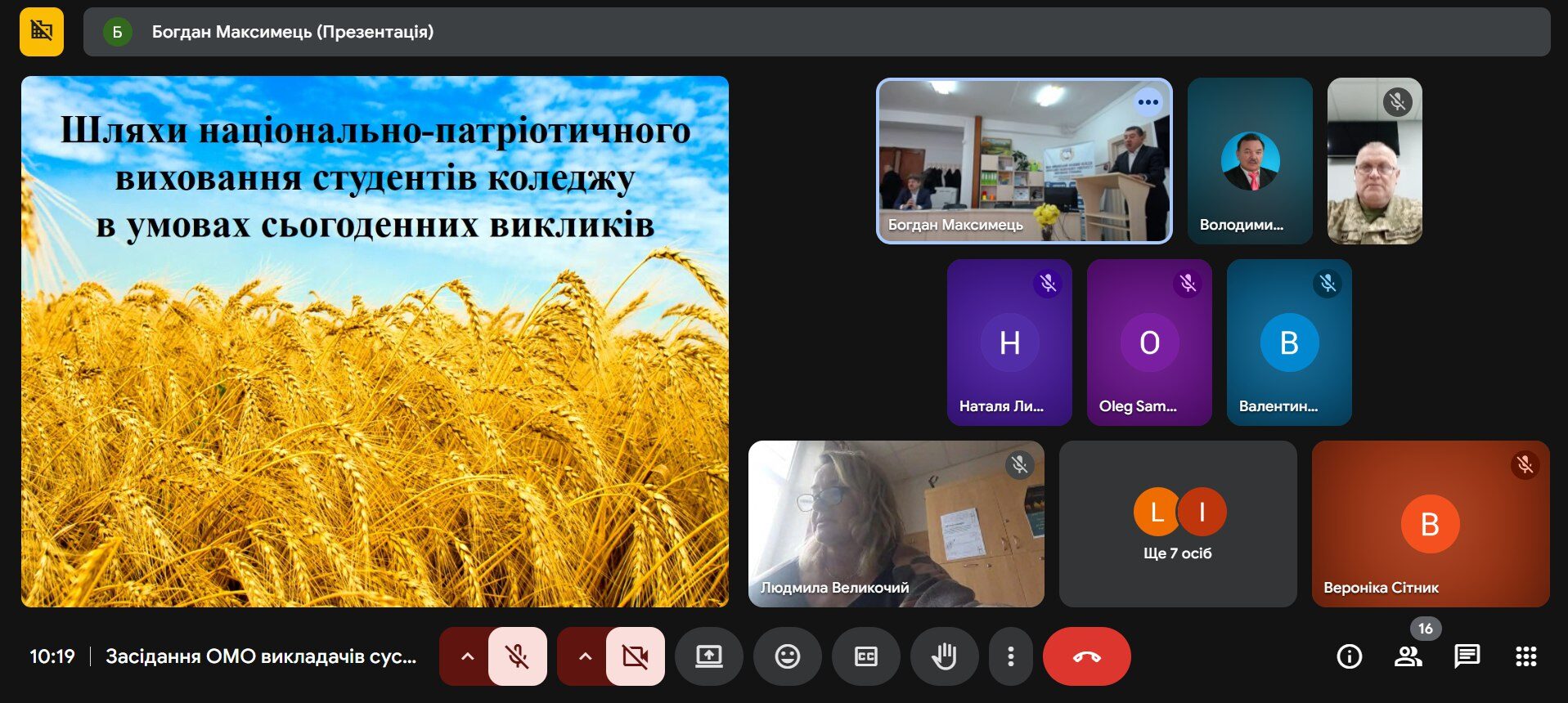Click the present screen (share) icon
The image size is (1568, 703).
coord(708,656)
